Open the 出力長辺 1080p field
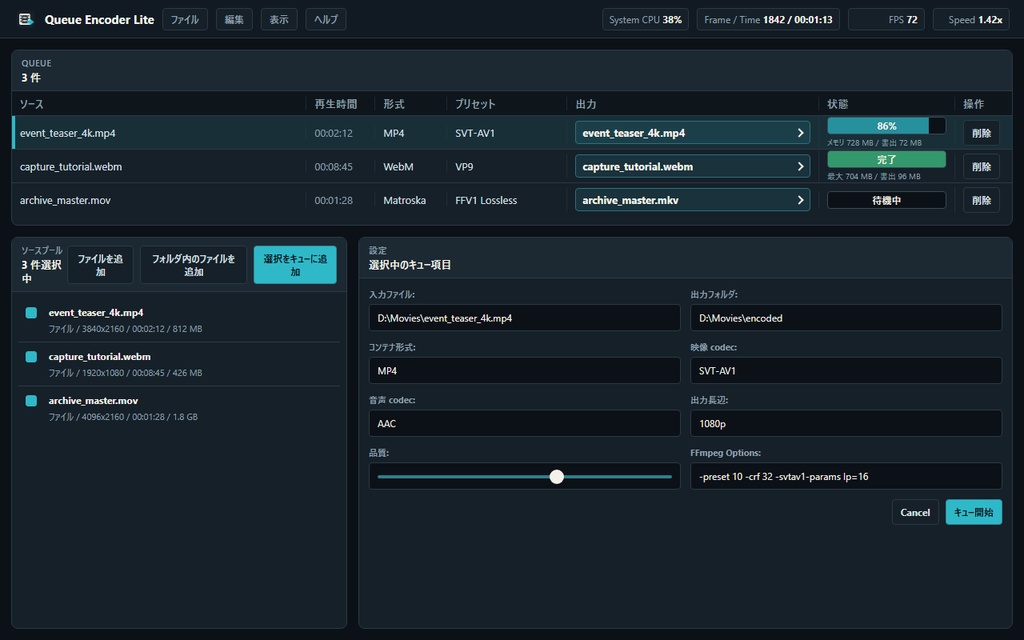Viewport: 1024px width, 640px height. point(846,423)
